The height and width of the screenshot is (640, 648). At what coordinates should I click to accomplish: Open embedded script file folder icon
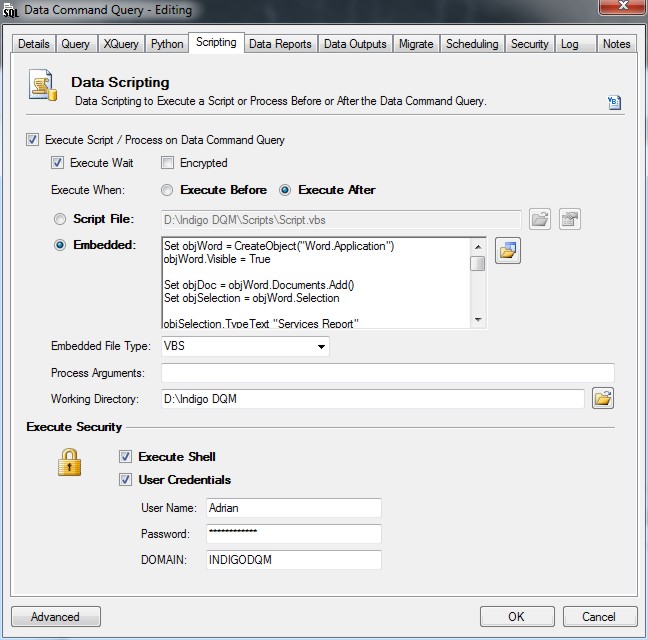point(508,251)
